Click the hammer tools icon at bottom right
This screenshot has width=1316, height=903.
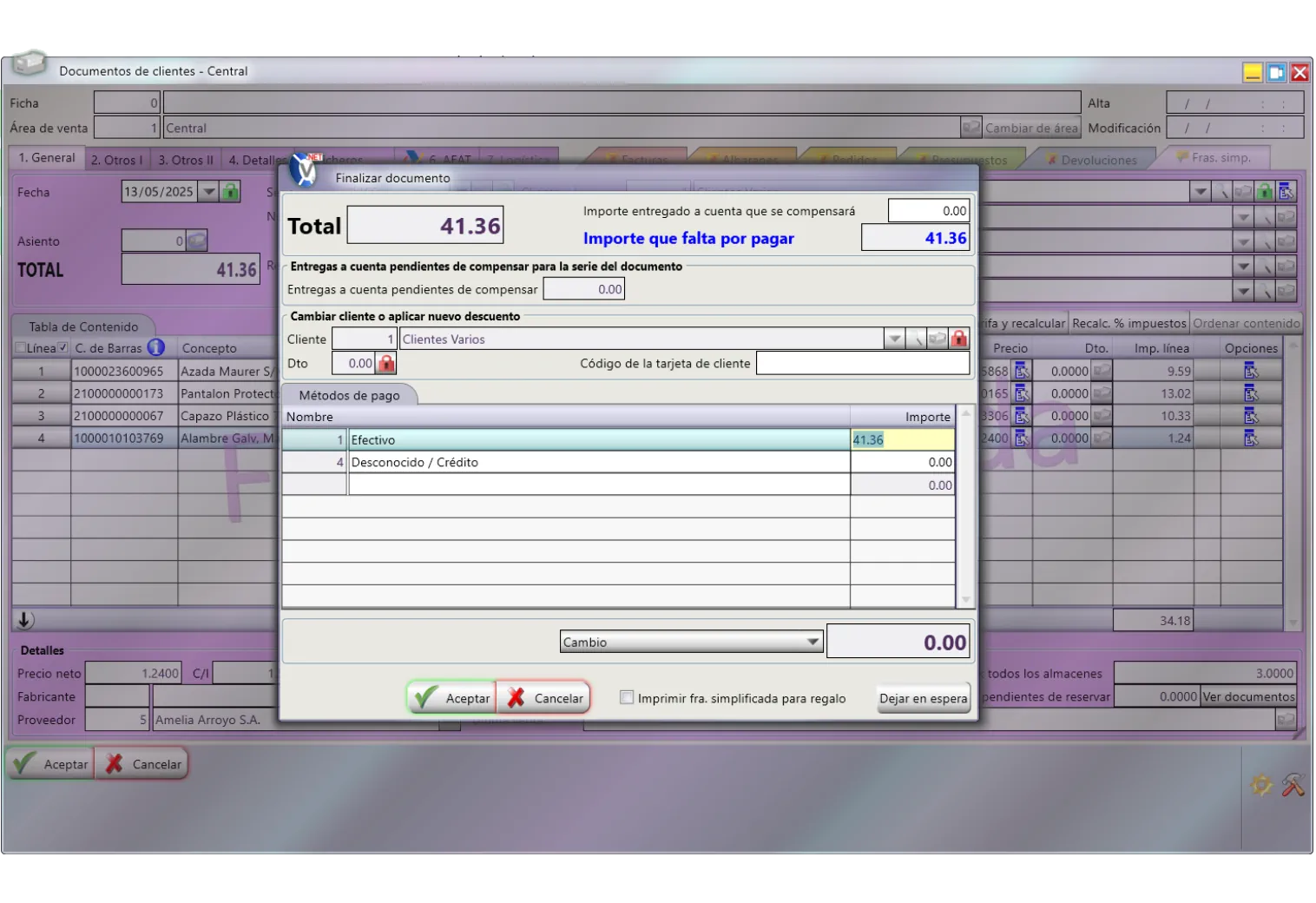click(1293, 785)
